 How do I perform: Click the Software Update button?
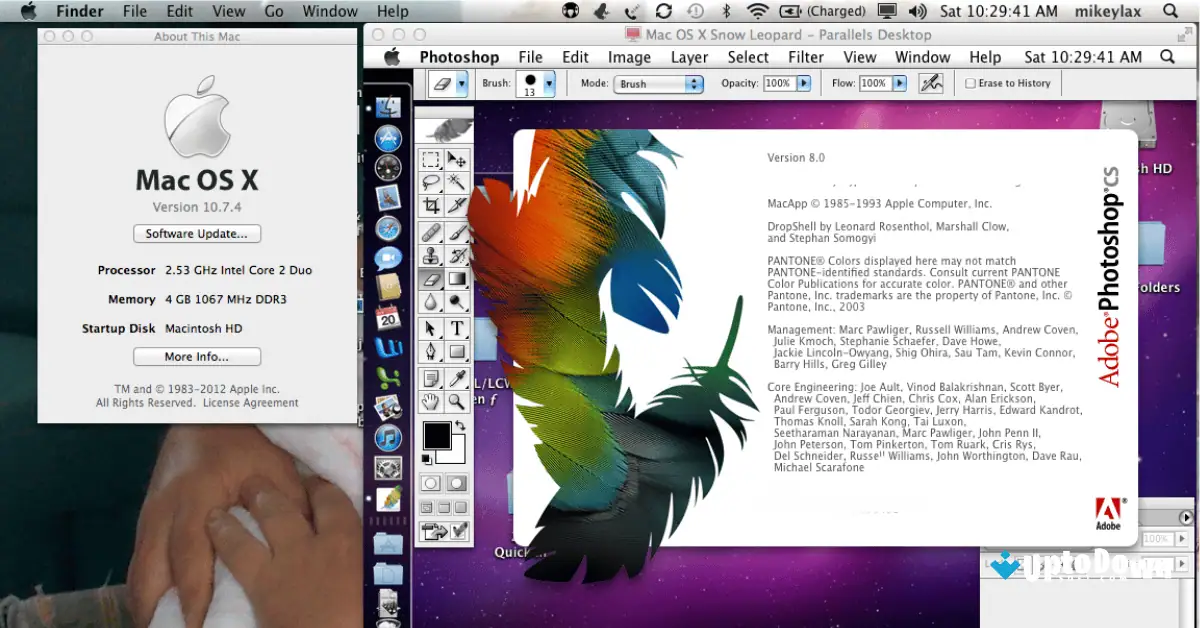196,233
